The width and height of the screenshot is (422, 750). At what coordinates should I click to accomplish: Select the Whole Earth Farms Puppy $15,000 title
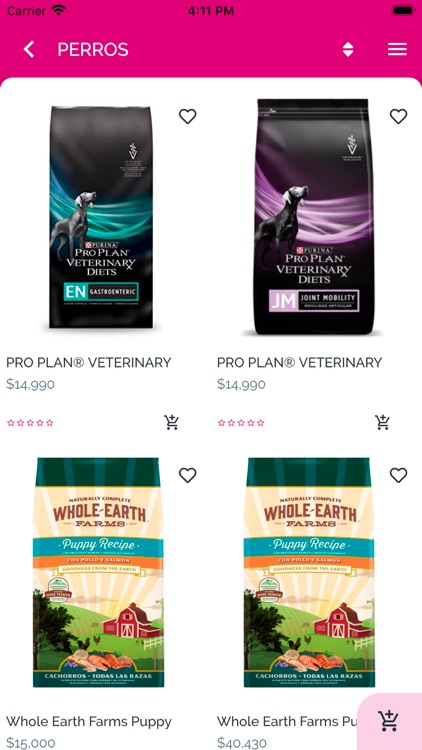tap(89, 721)
